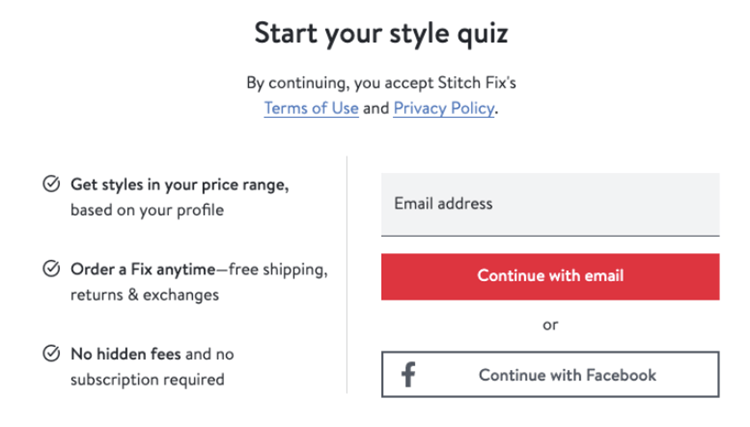
Task: Click the By continuing, you accept Stitch Fix's text
Action: click(x=381, y=83)
